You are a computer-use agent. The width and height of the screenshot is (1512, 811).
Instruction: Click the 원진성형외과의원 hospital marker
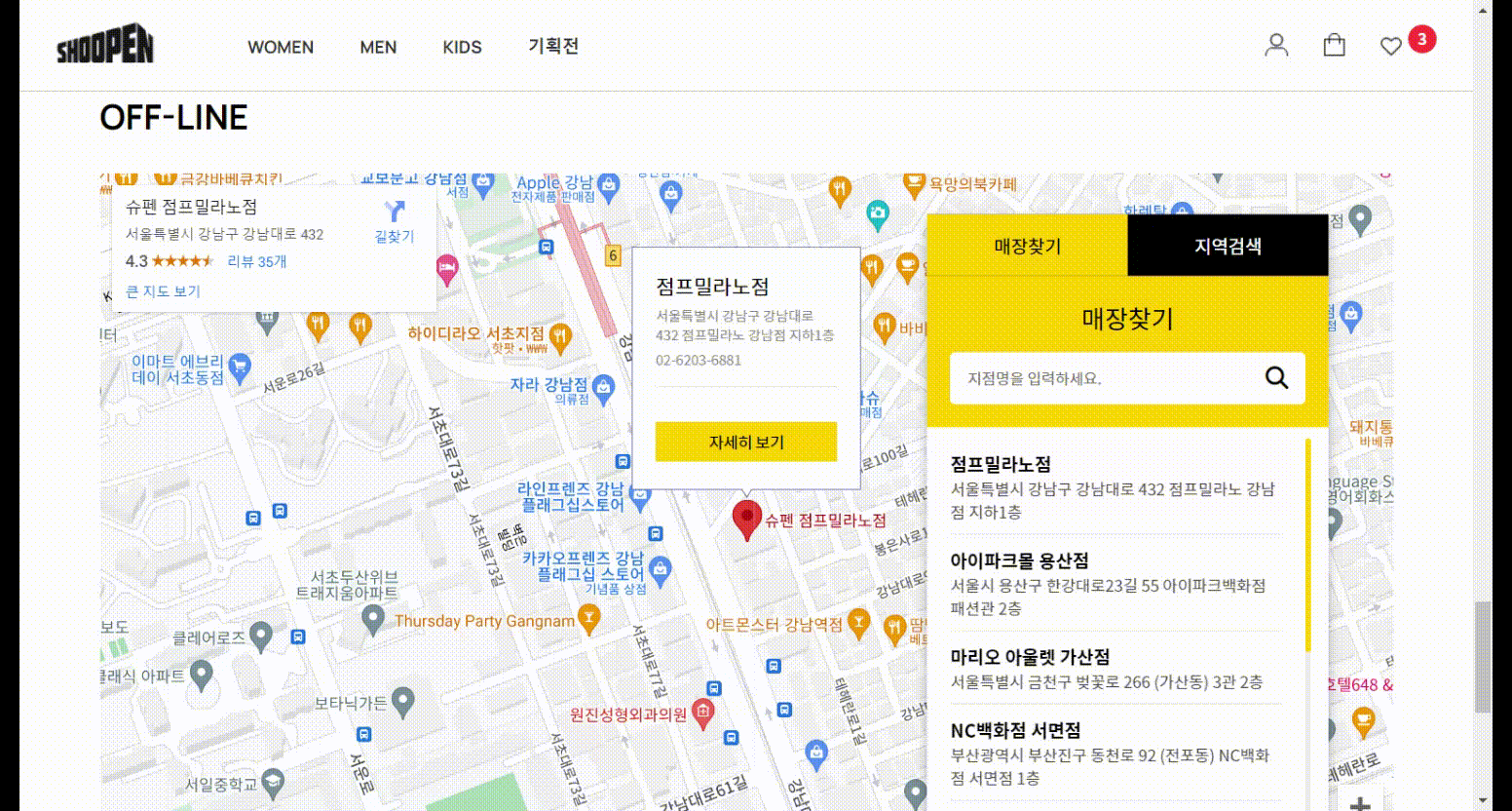pos(702,714)
